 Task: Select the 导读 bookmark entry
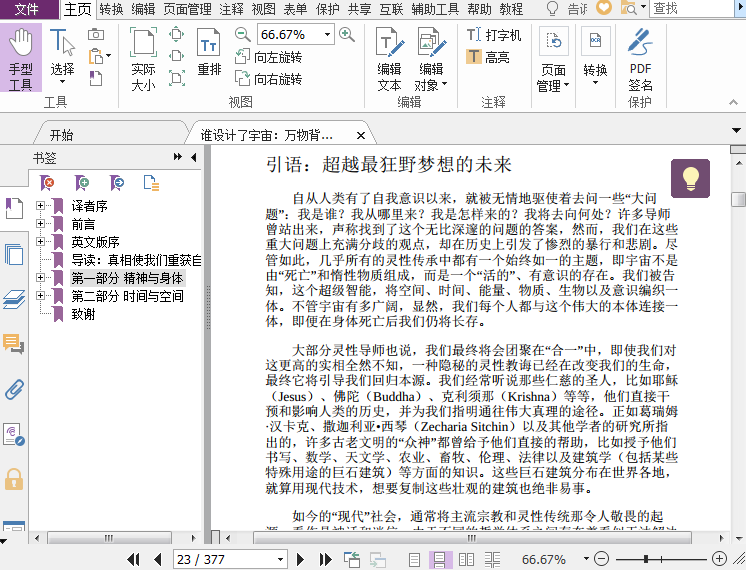tap(136, 260)
